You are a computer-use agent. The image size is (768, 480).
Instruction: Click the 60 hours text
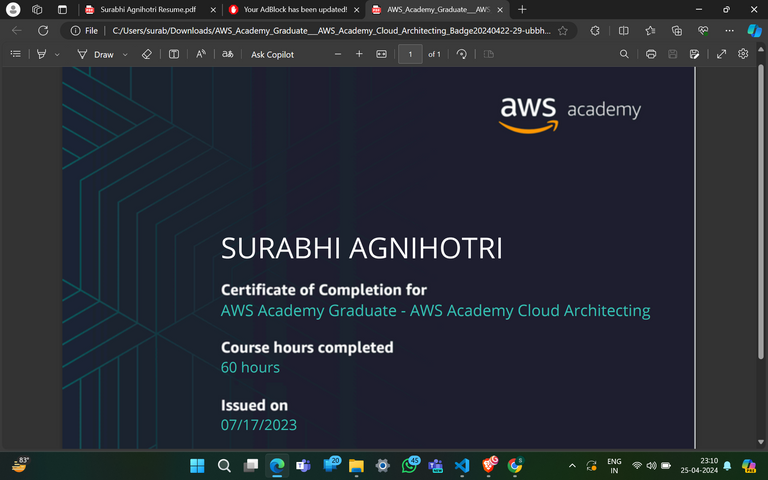coord(250,367)
